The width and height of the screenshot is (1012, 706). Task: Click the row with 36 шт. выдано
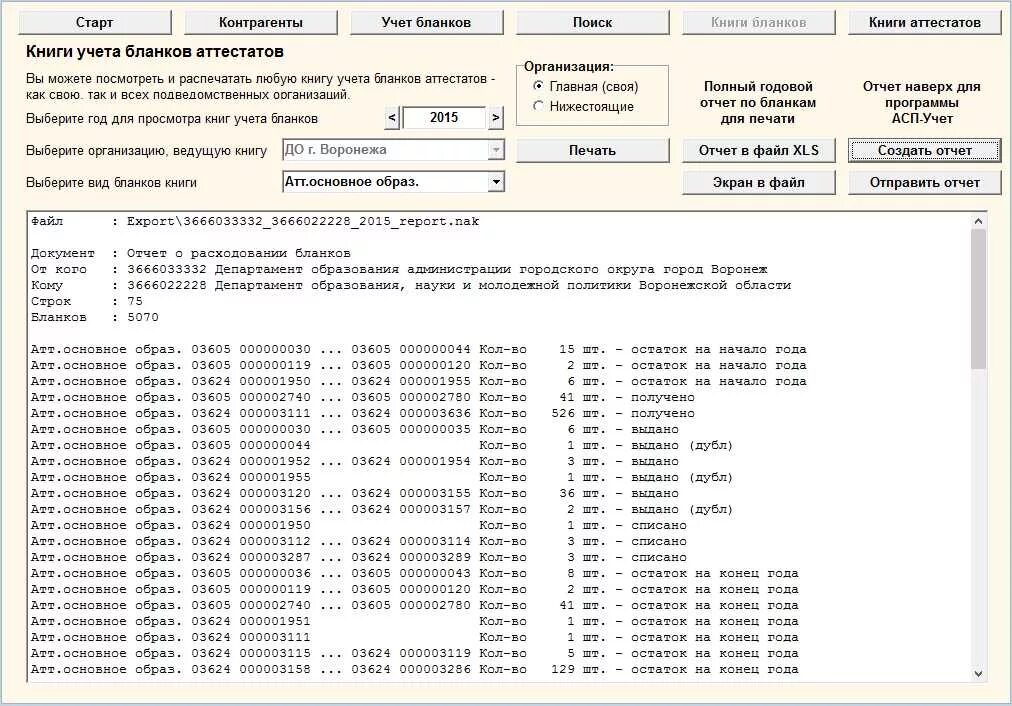(x=354, y=493)
